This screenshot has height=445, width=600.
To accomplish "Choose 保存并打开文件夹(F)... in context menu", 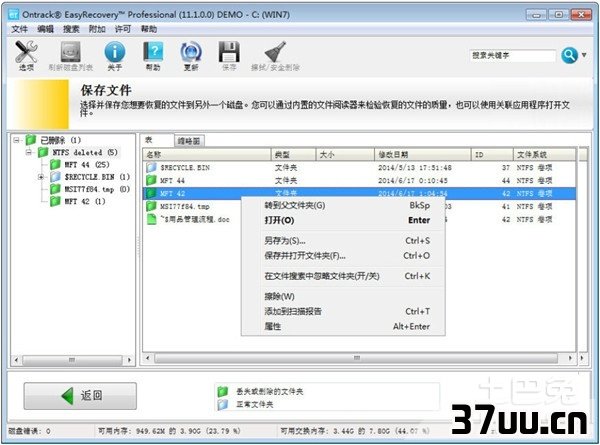I will [x=343, y=256].
